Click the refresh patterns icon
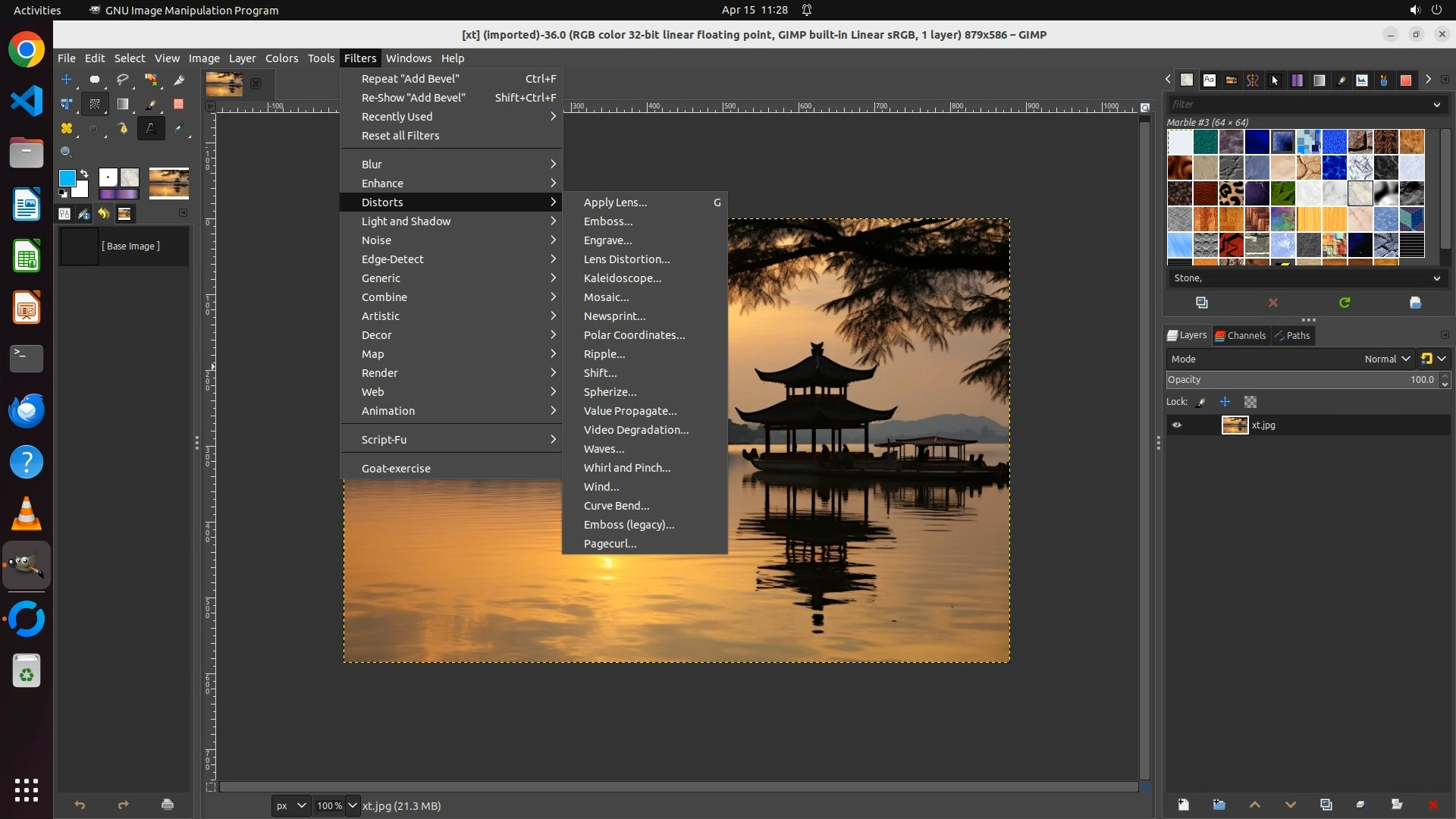The image size is (1456, 819). point(1345,303)
